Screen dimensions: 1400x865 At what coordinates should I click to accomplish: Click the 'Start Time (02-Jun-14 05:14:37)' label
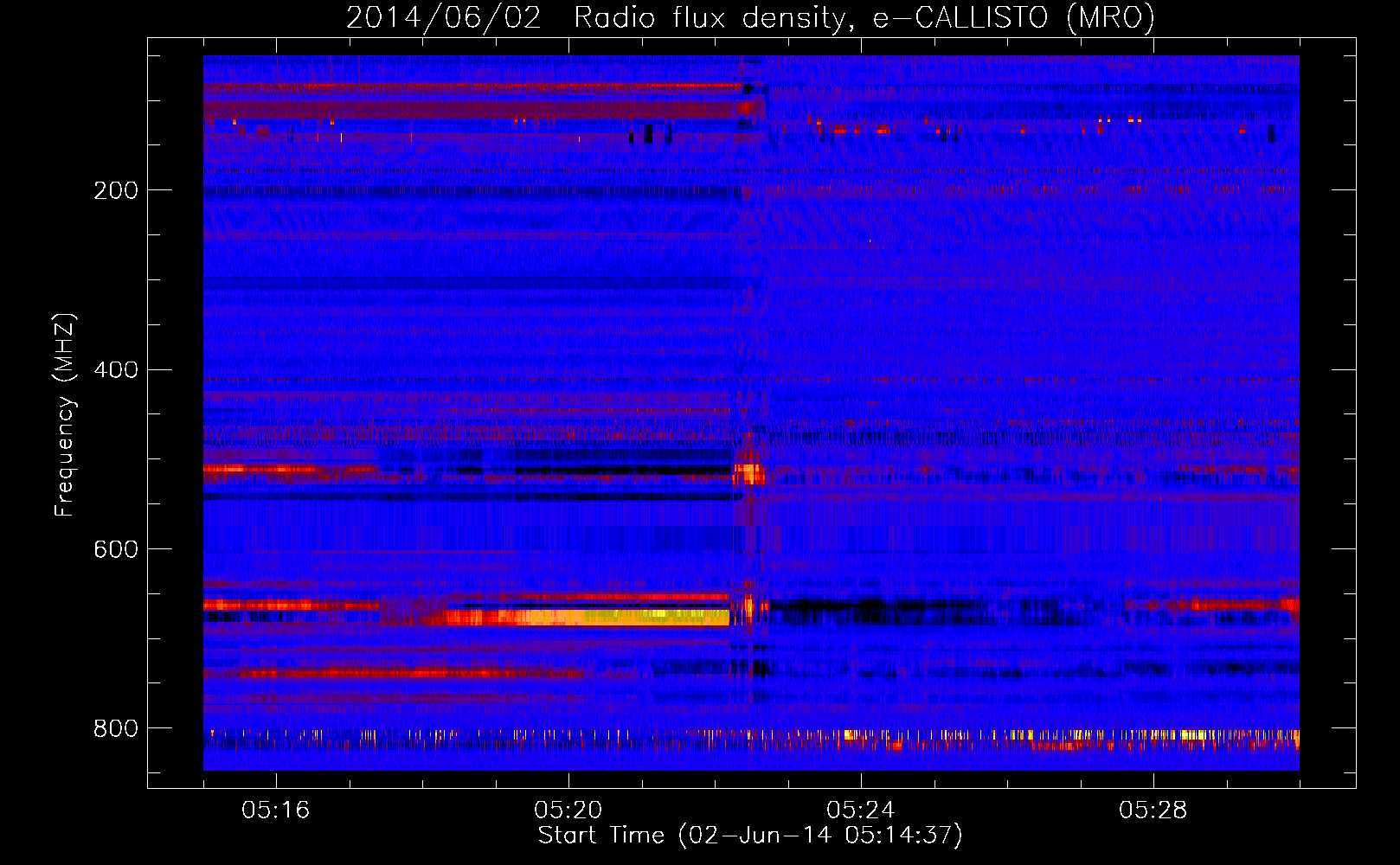pos(750,836)
